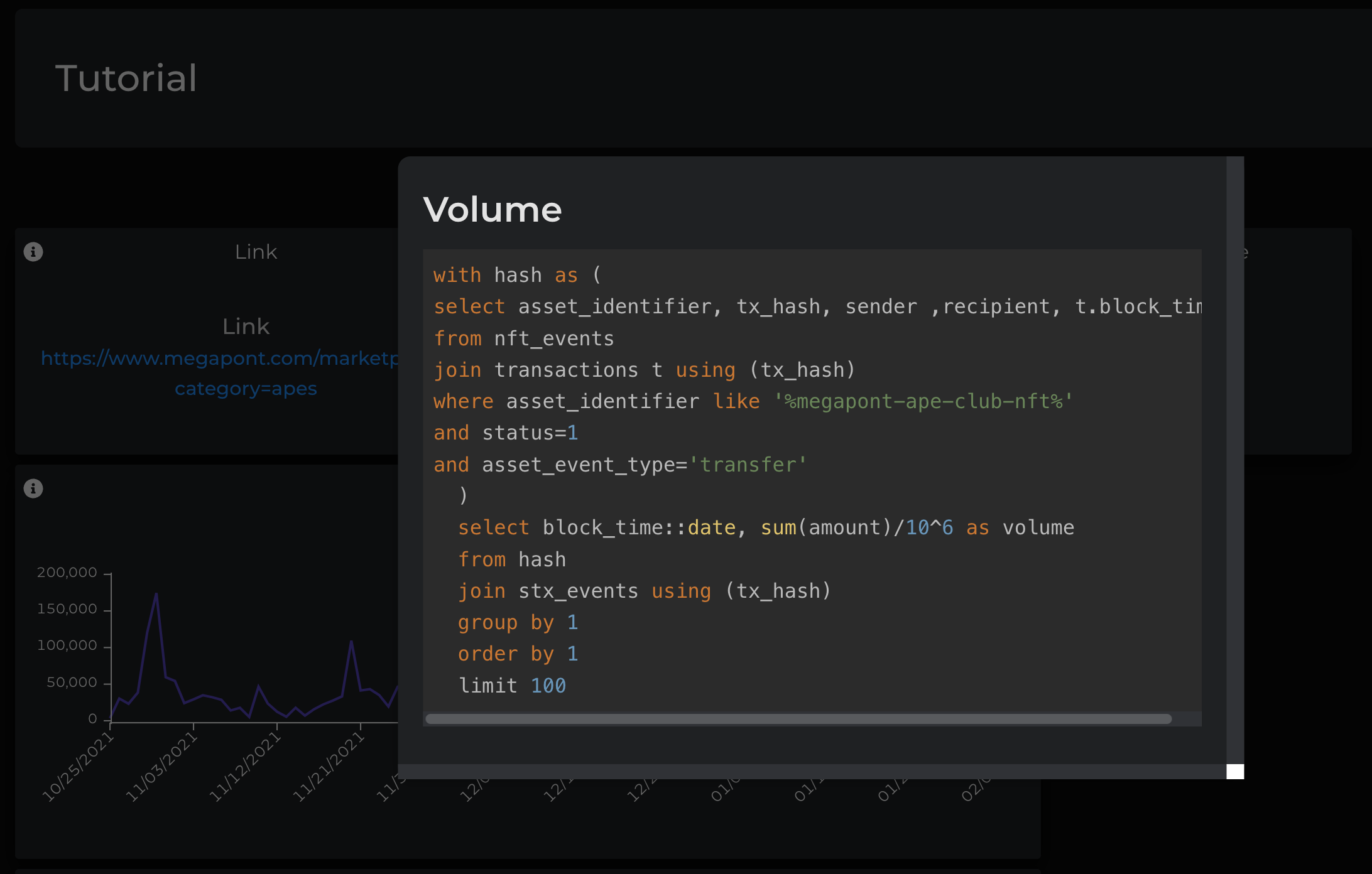Image resolution: width=1372 pixels, height=874 pixels.
Task: Click the info icon above the chart
Action: (x=33, y=488)
